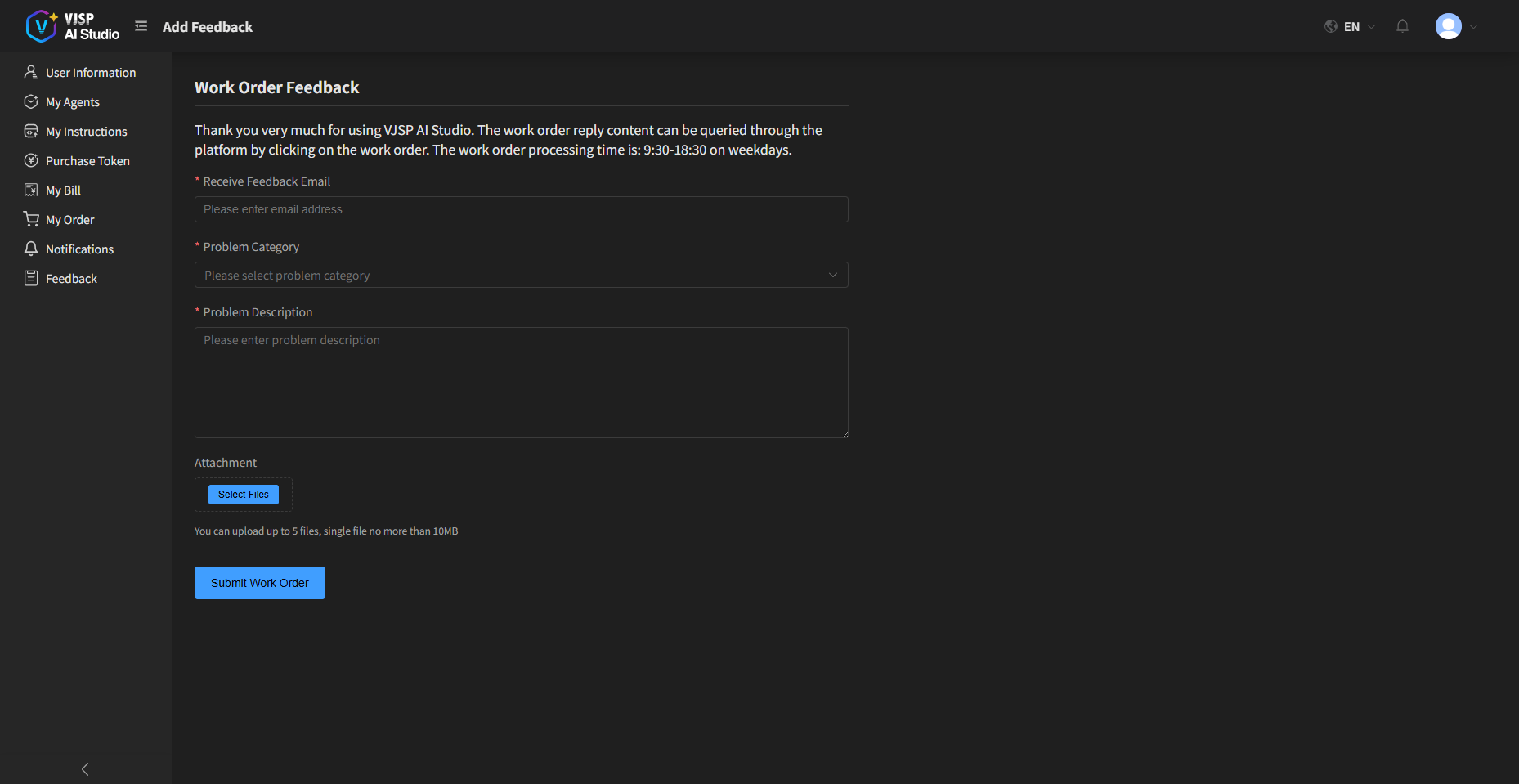Go to My Instructions page
Viewport: 1519px width, 784px height.
(86, 132)
